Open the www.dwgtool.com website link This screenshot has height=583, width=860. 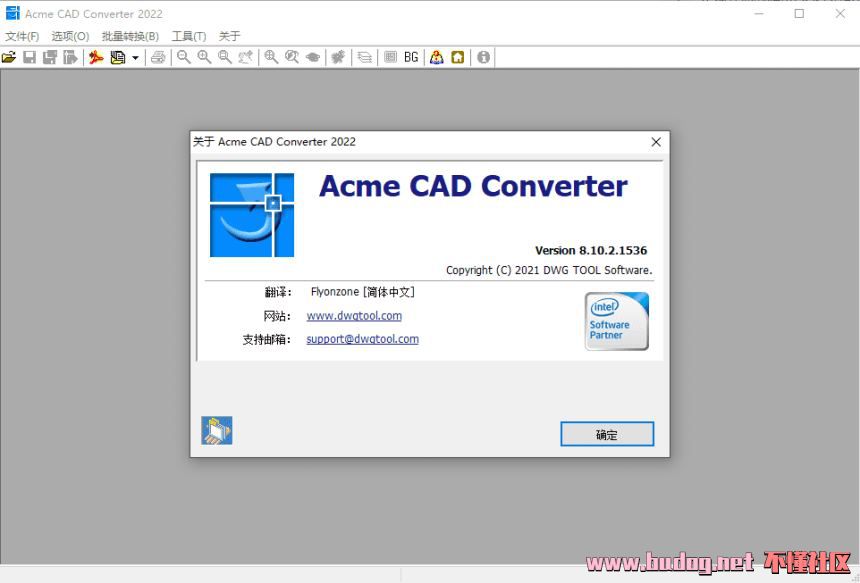(354, 316)
